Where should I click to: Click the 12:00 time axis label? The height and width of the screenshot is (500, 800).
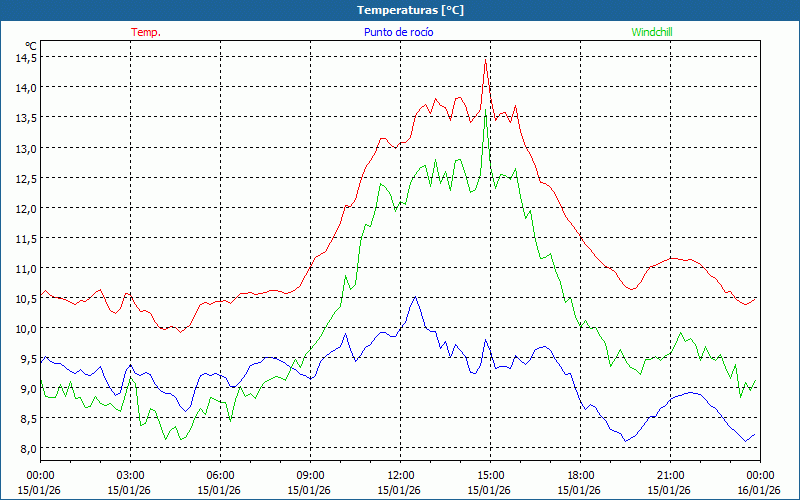coord(400,475)
